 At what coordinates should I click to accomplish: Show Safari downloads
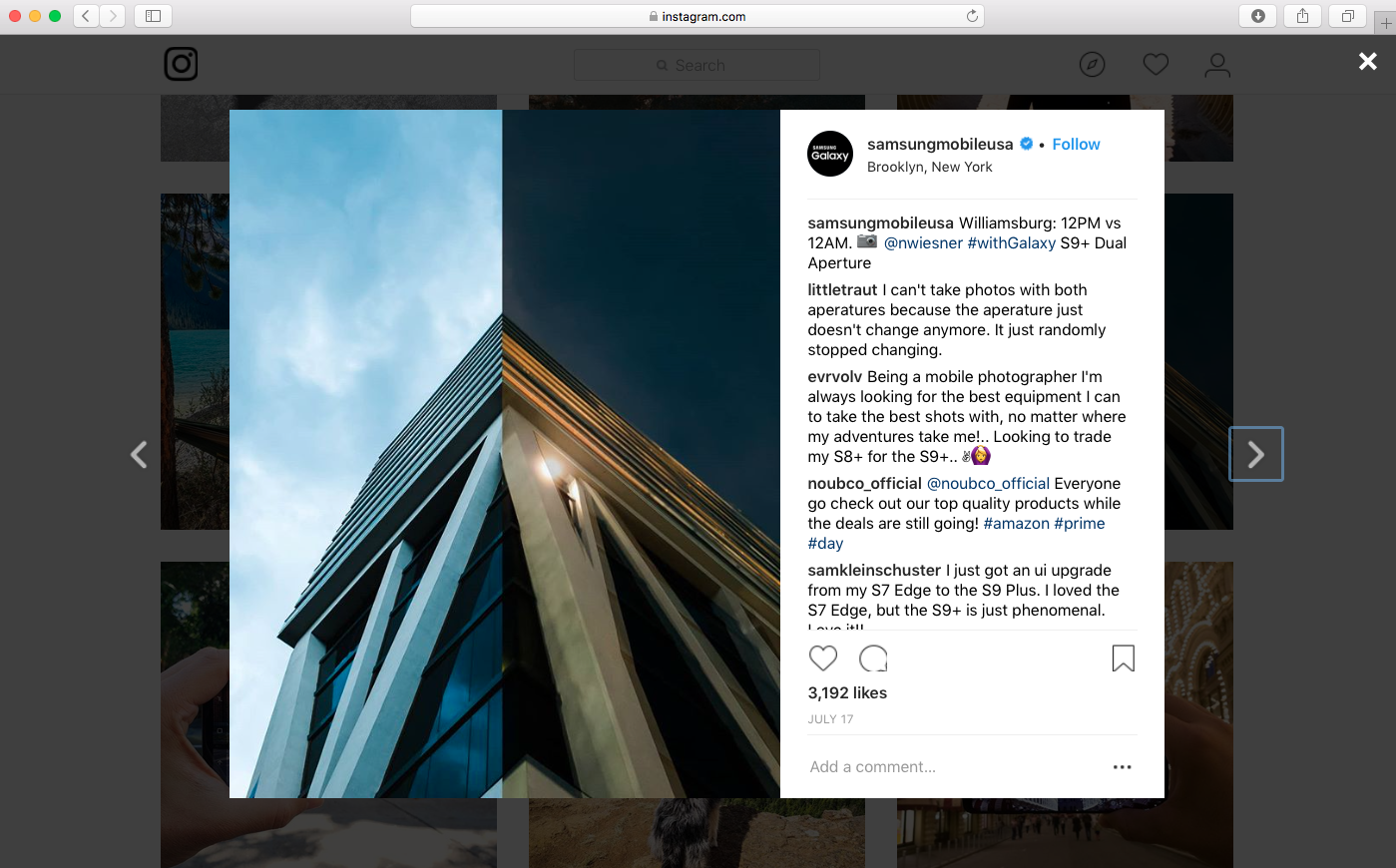[x=1257, y=16]
